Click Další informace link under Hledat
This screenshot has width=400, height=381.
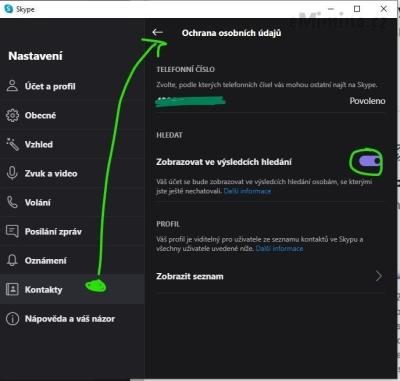pos(247,191)
